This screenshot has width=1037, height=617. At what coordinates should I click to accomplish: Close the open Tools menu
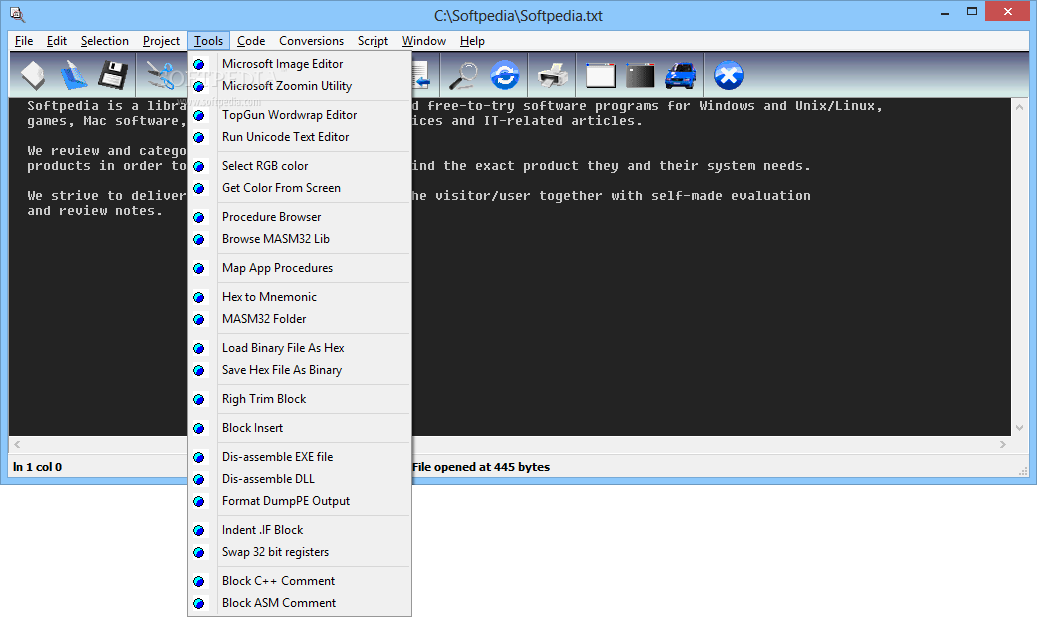208,41
